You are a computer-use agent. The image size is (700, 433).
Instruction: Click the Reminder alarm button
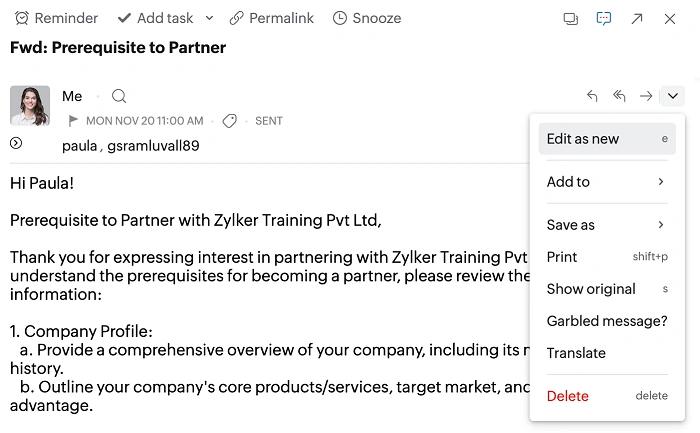(x=56, y=18)
